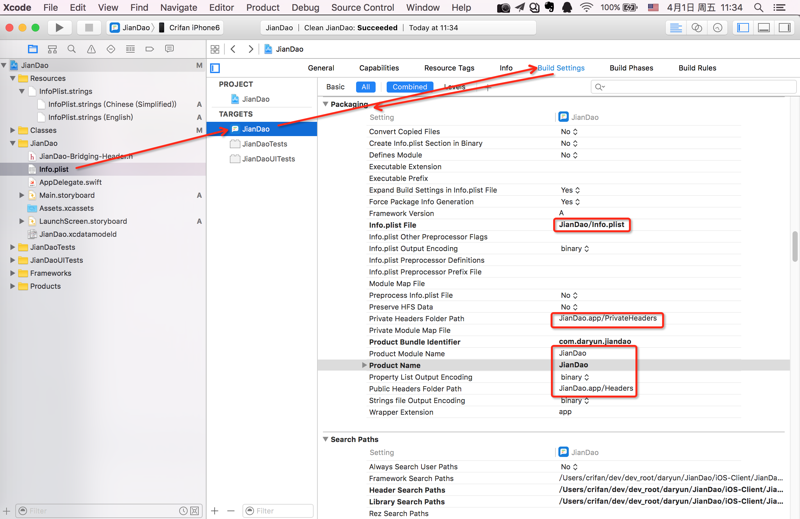Click the build settings vertical scrollbar

[x=795, y=246]
